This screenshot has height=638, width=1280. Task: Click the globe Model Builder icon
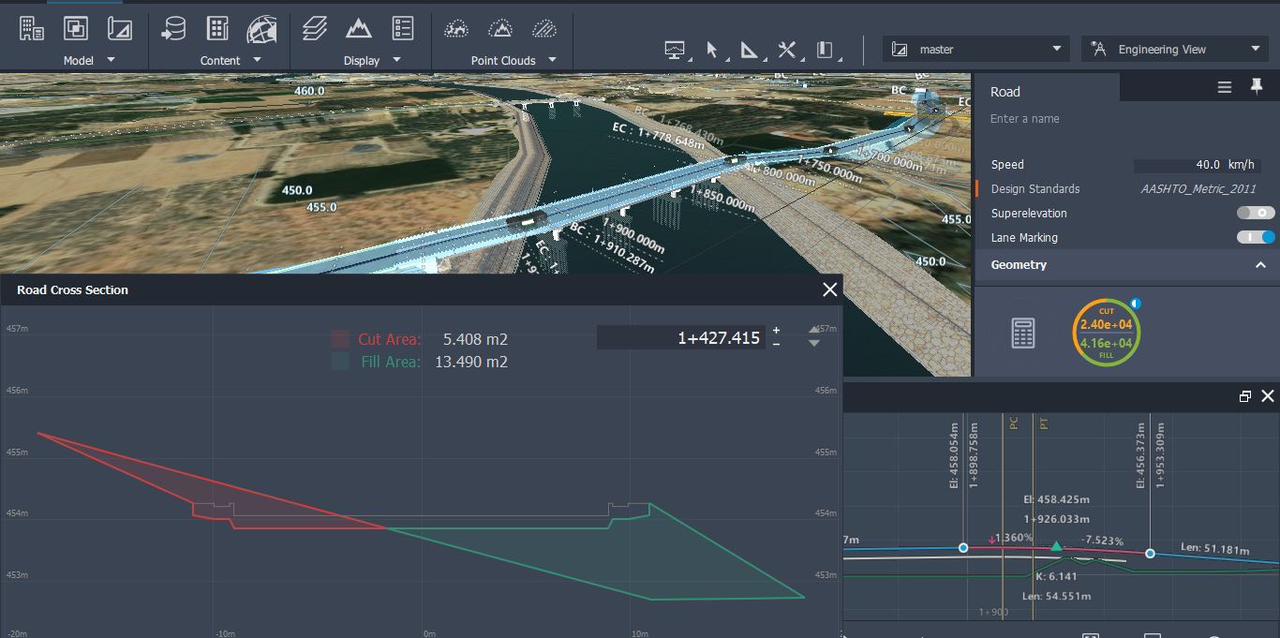point(262,28)
